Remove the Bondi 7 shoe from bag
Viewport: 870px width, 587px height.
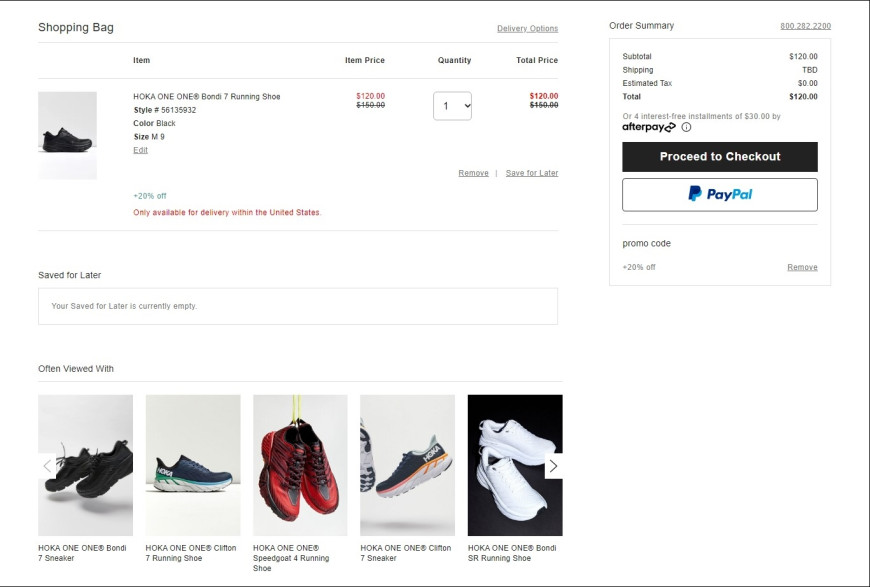pos(473,173)
